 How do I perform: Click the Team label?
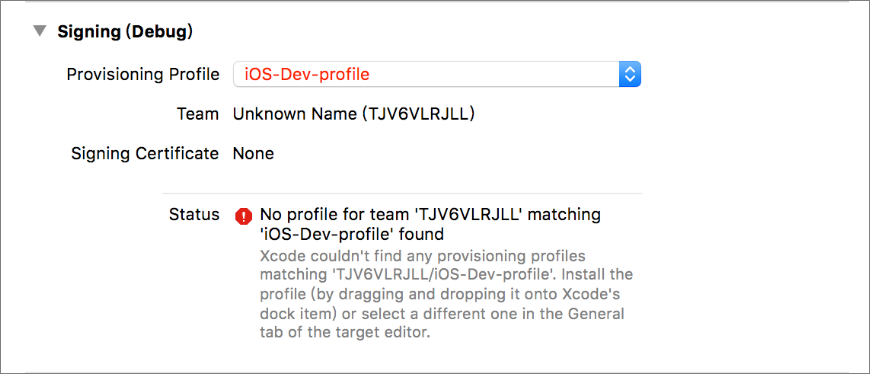pos(198,114)
